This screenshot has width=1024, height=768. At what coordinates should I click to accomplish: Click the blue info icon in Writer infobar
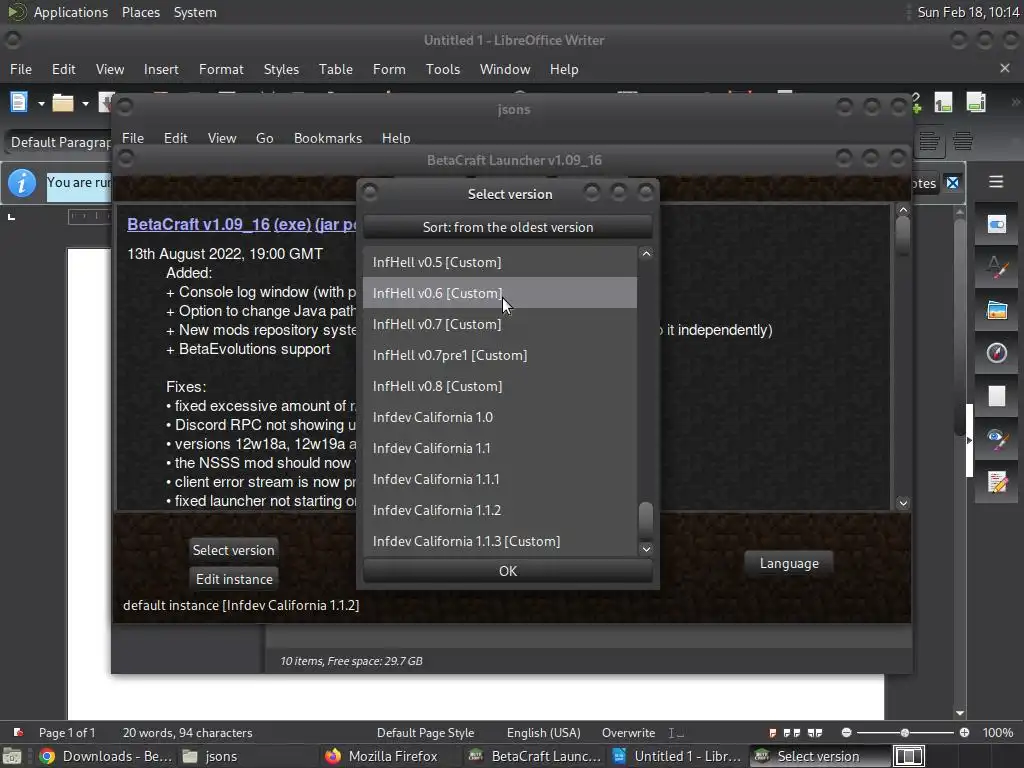point(22,183)
